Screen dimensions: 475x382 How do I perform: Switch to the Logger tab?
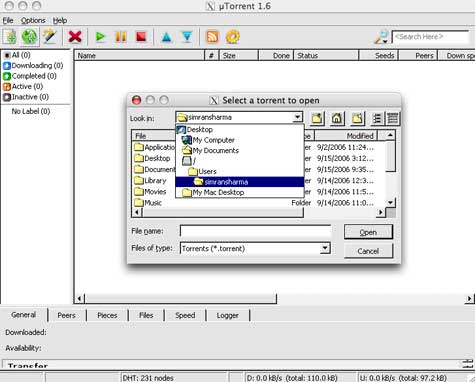228,315
